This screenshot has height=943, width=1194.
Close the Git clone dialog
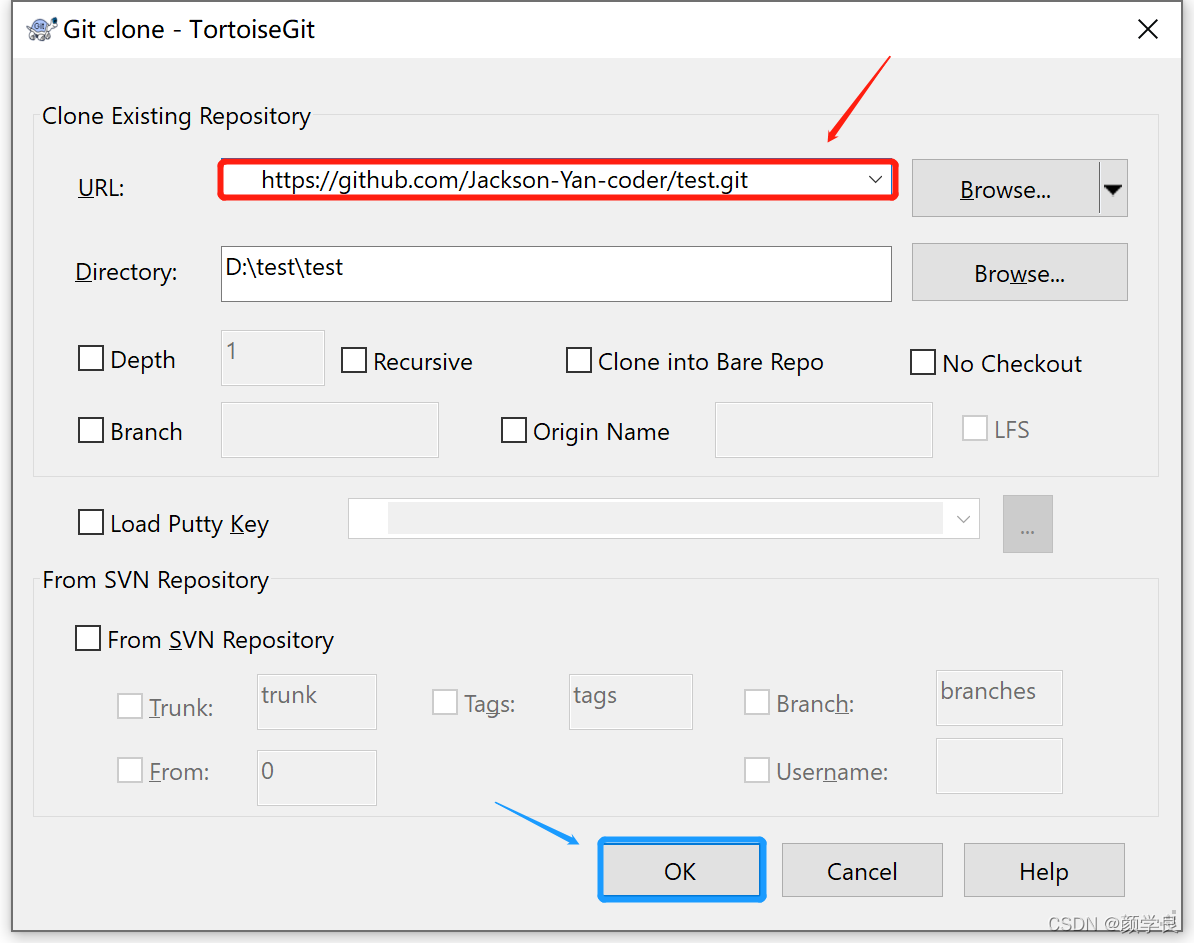[1148, 29]
